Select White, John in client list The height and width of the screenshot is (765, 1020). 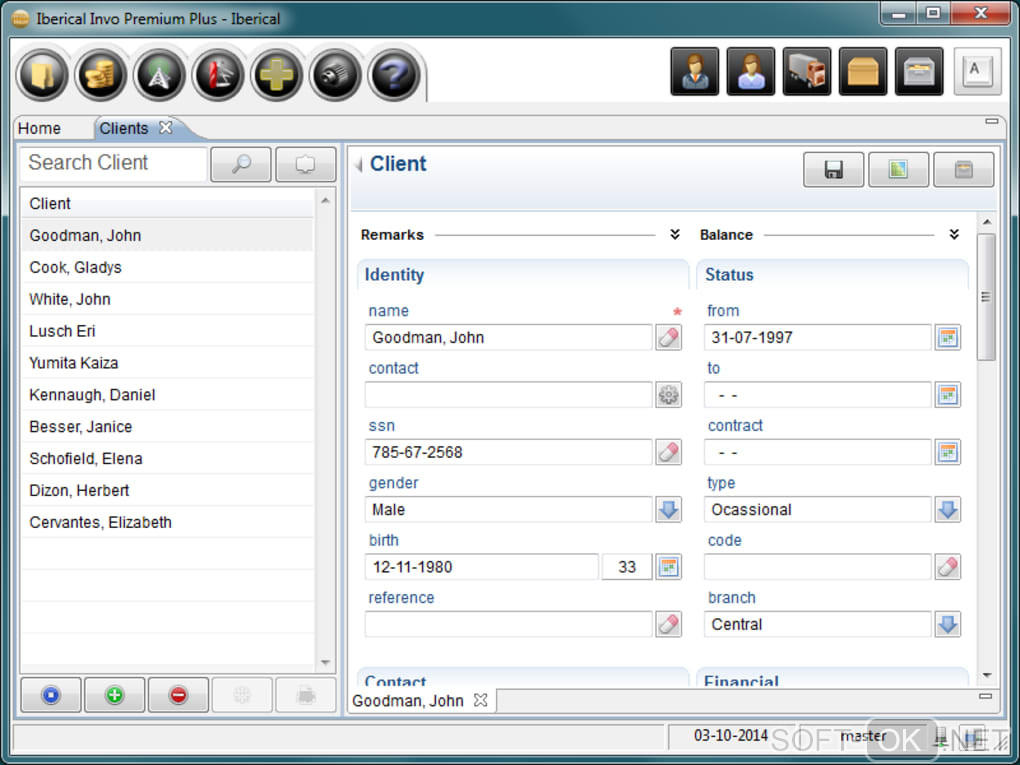click(167, 299)
